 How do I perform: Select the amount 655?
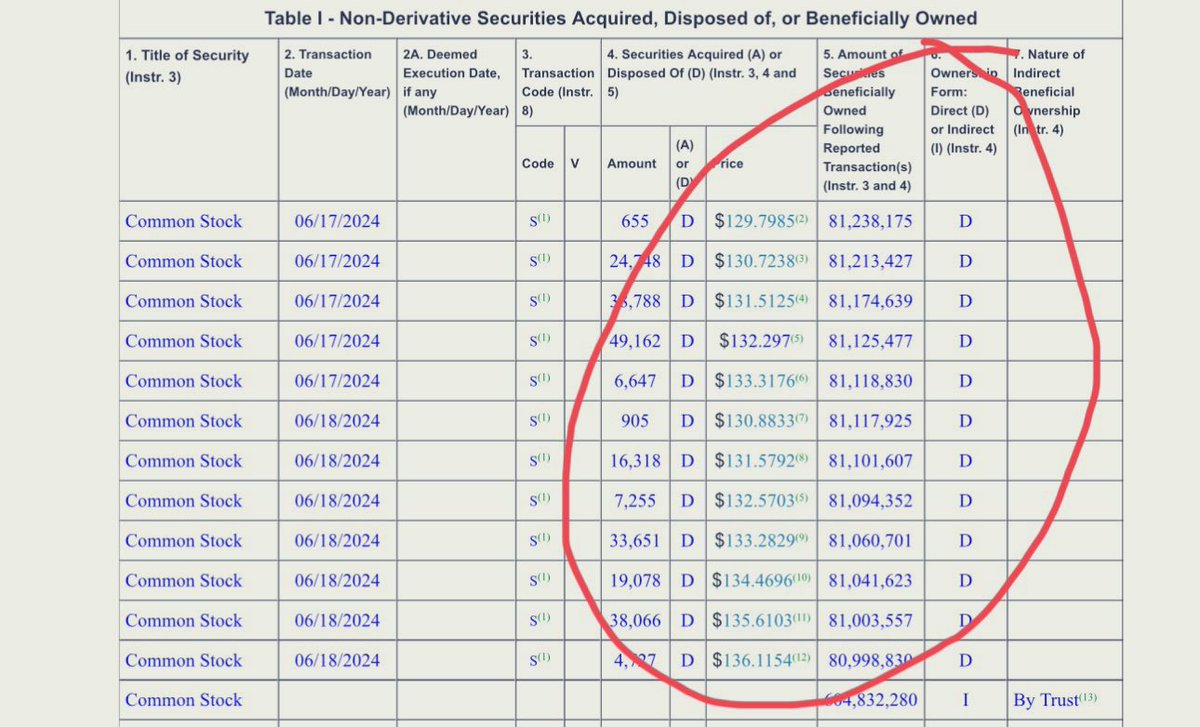[634, 221]
